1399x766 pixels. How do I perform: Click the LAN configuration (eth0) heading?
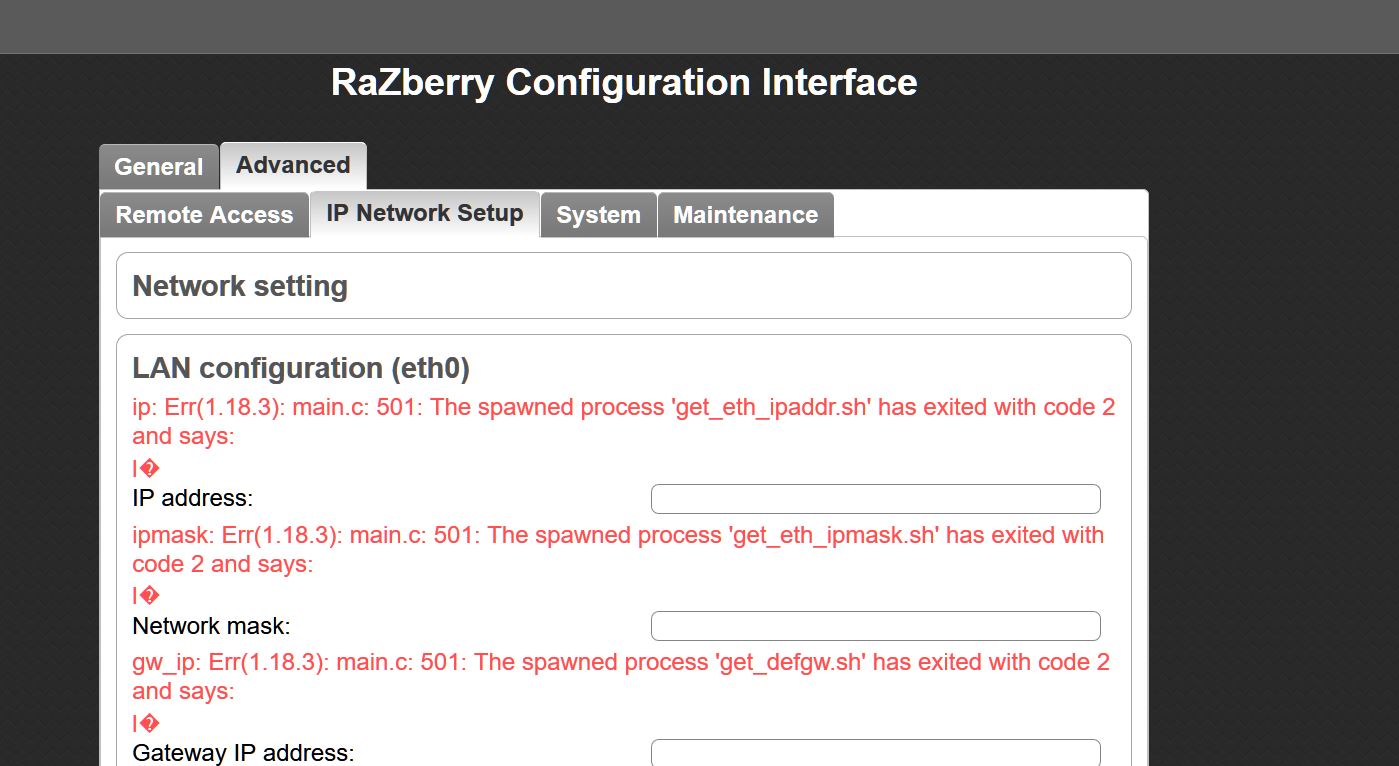tap(301, 368)
